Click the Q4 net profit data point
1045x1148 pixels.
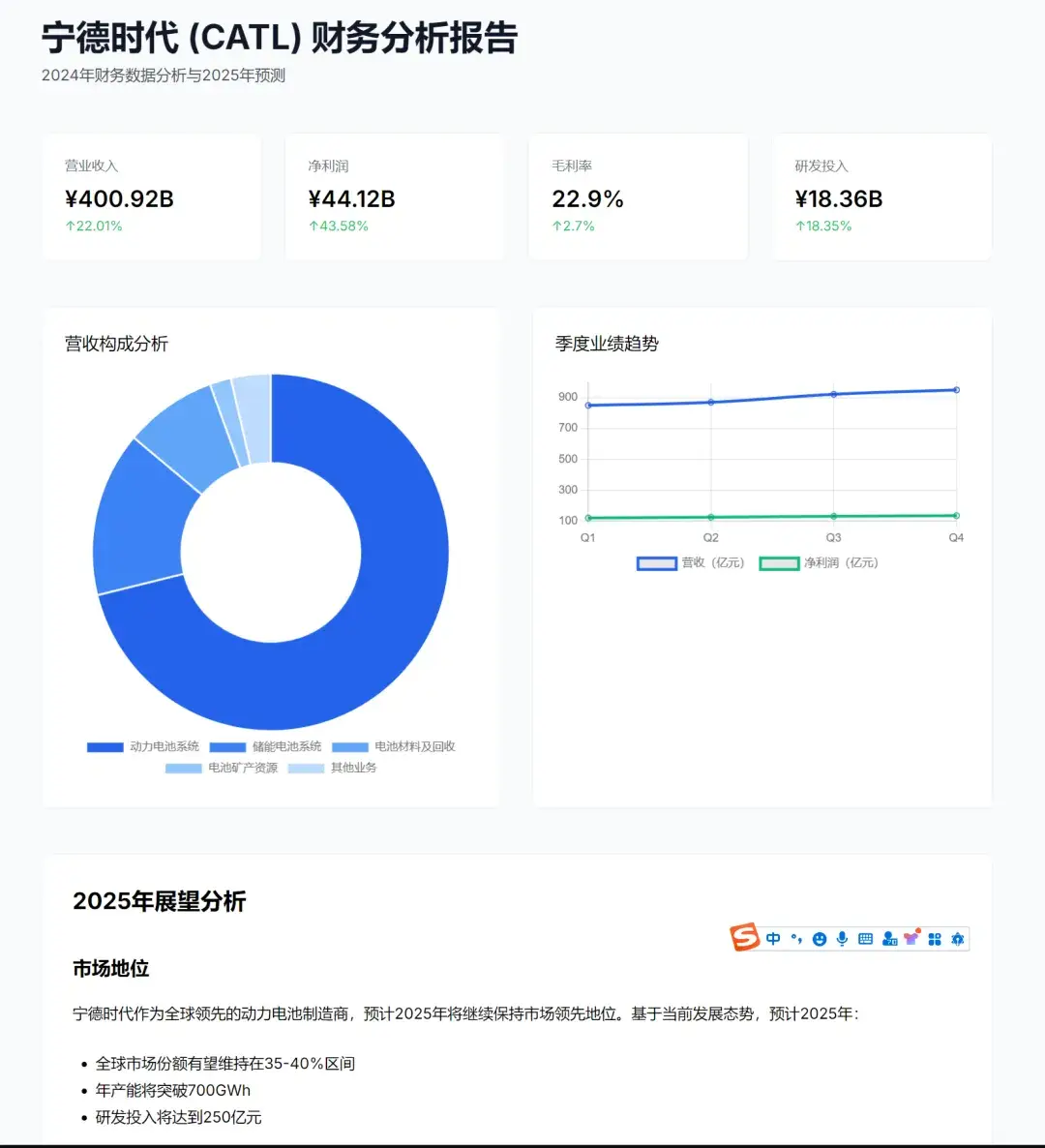(956, 515)
